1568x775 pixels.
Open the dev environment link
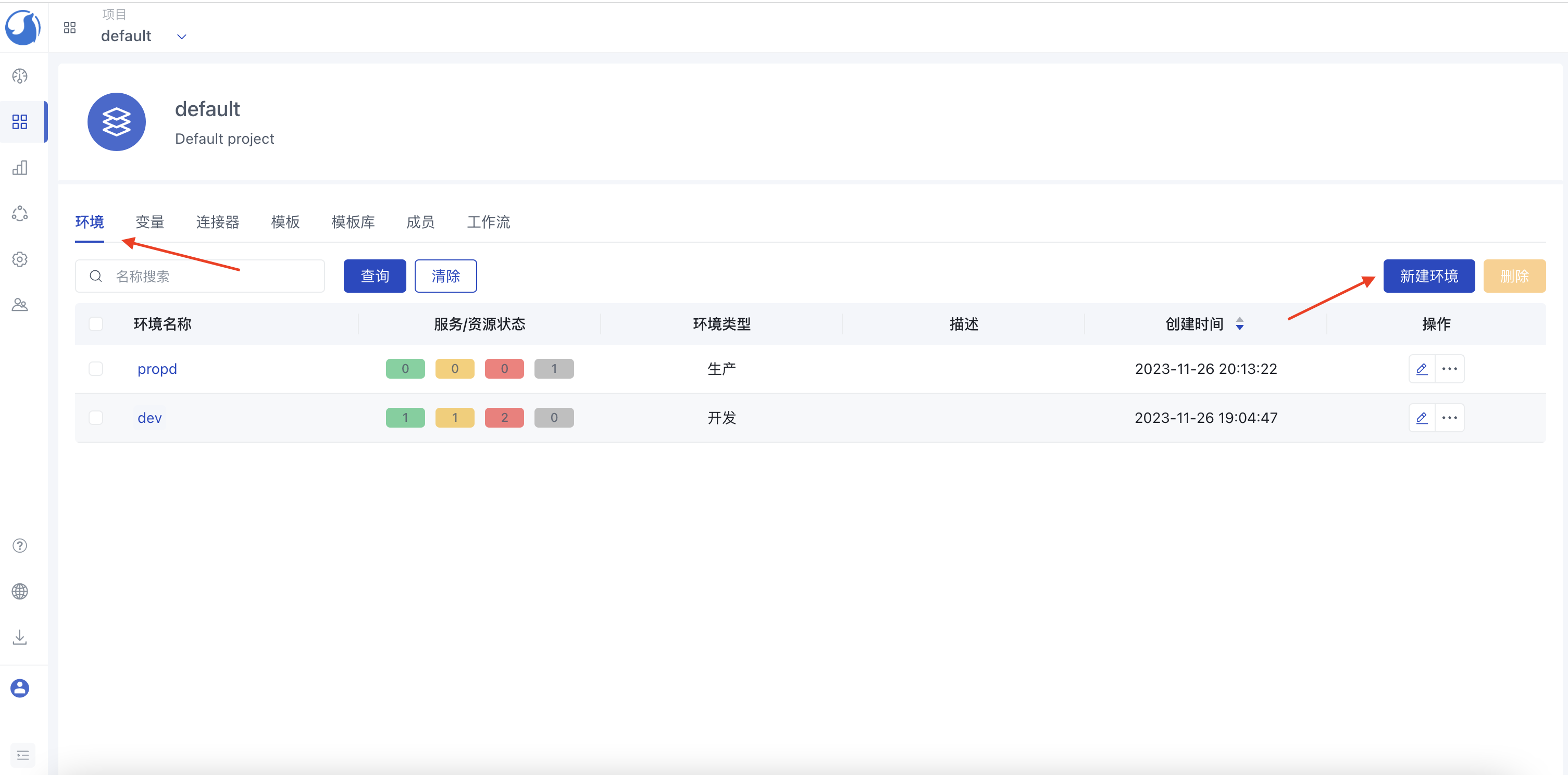(150, 418)
